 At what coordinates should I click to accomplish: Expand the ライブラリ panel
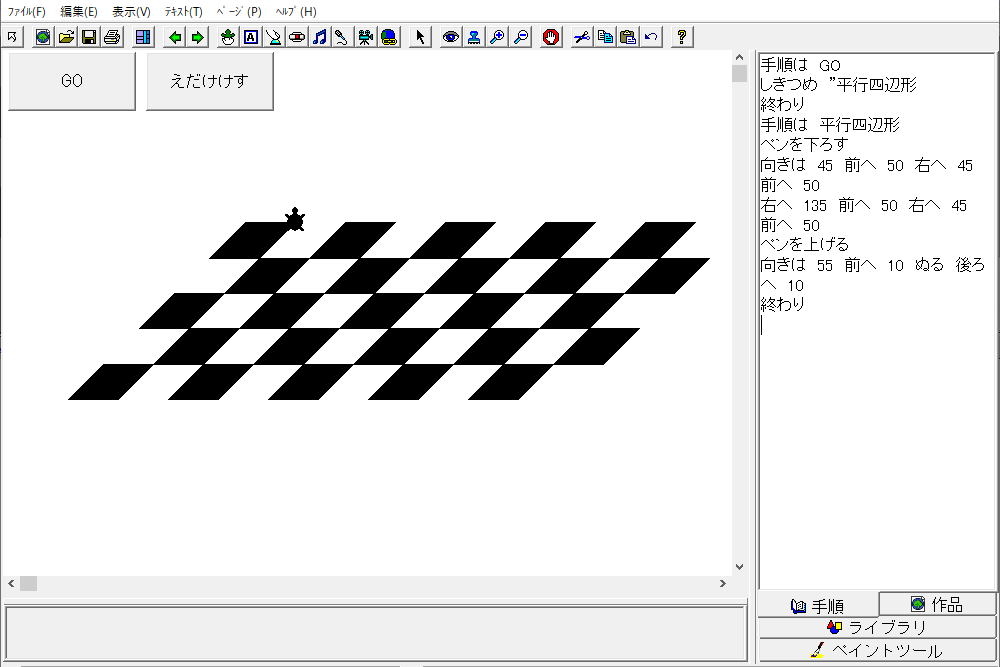pyautogui.click(x=877, y=627)
